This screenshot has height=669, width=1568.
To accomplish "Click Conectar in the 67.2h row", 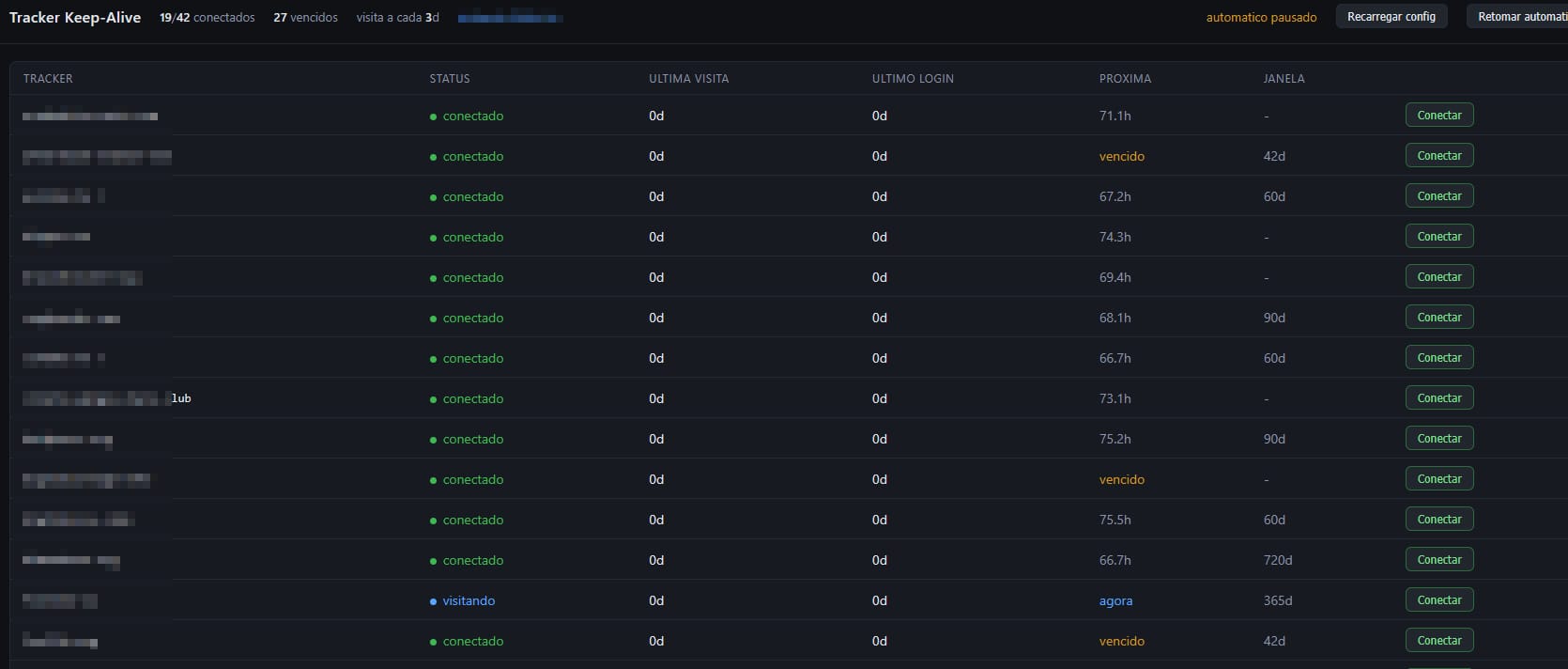I will point(1439,196).
